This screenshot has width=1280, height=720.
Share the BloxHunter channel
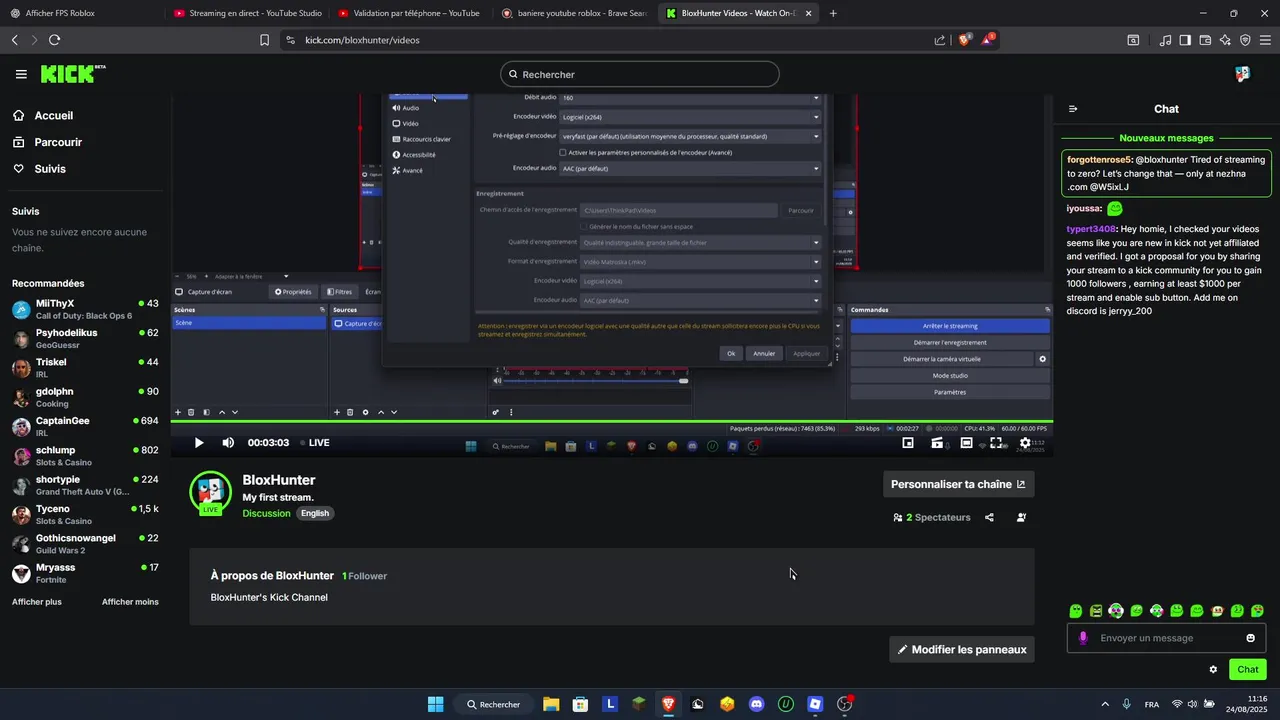tap(989, 517)
